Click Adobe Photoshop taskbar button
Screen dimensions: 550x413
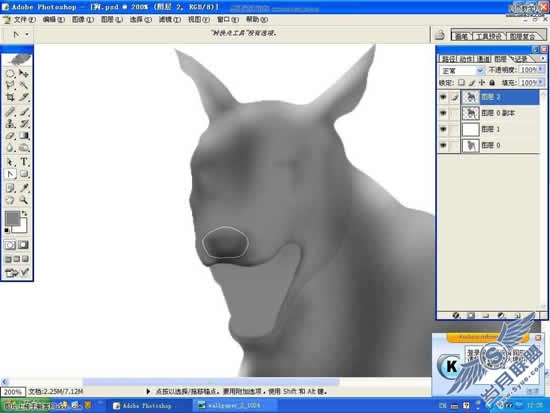tap(142, 406)
